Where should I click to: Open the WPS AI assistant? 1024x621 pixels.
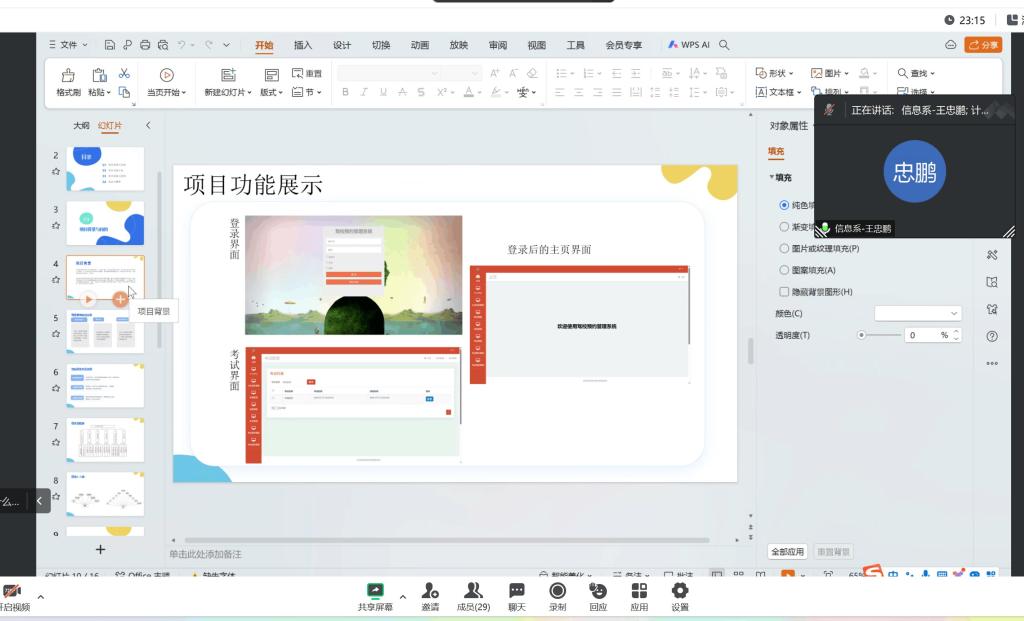point(689,45)
